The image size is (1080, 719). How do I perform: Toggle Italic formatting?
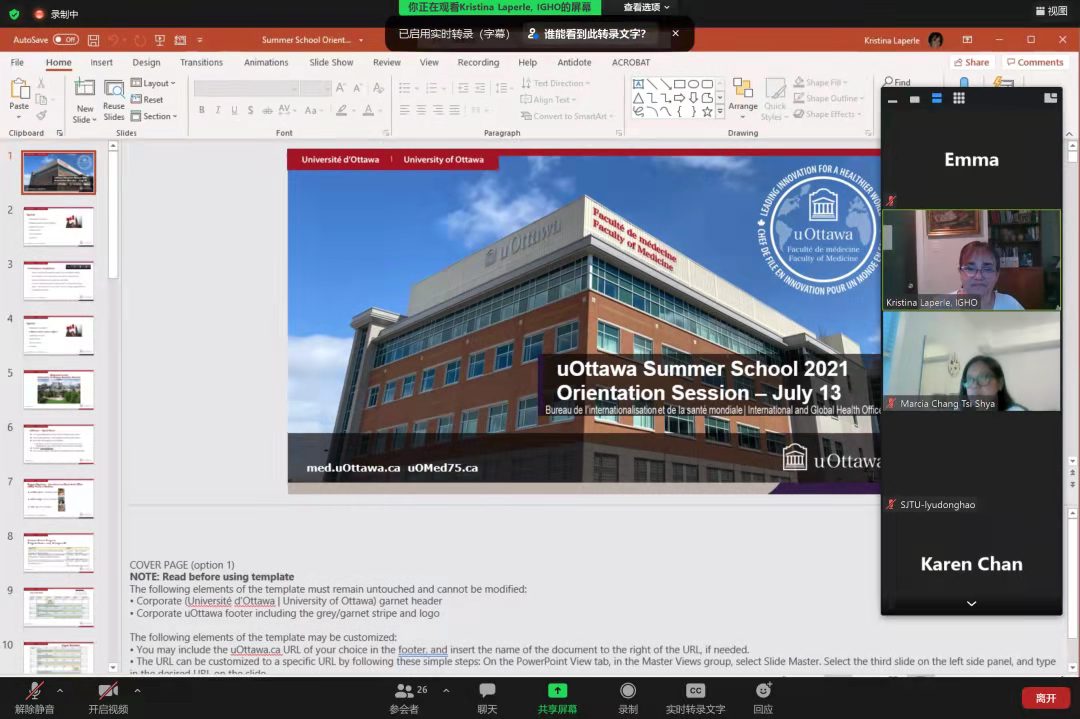tap(218, 110)
